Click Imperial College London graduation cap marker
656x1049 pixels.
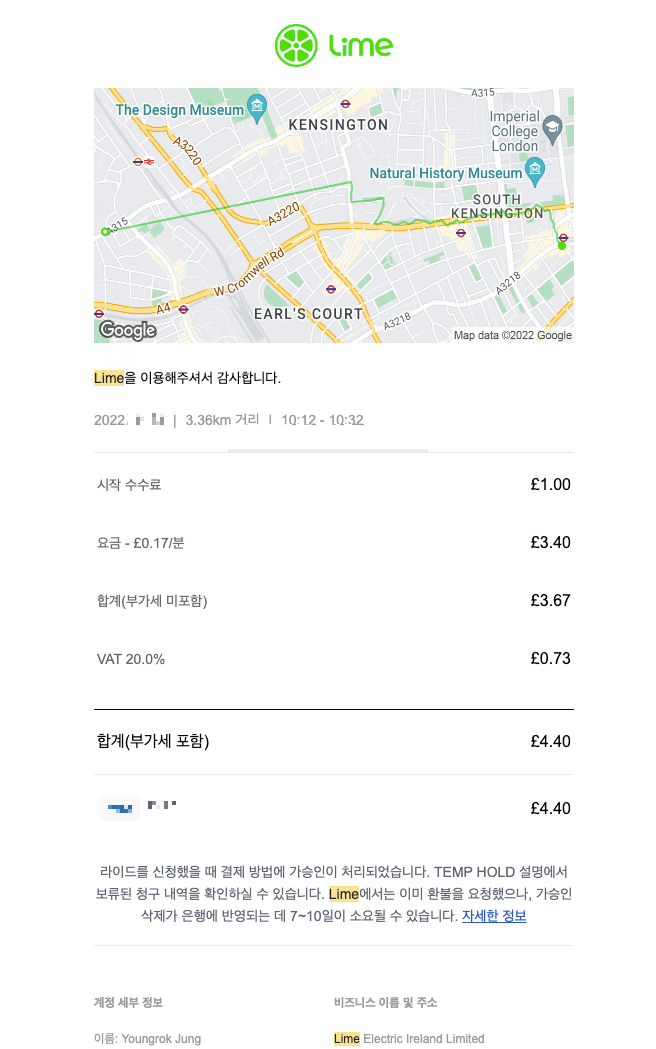[552, 129]
